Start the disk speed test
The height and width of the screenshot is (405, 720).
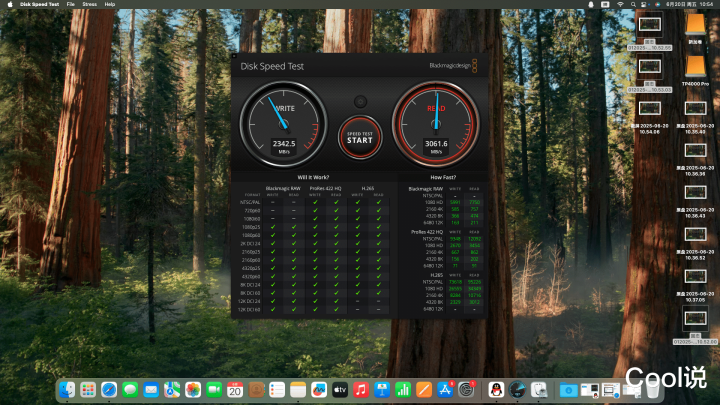point(360,138)
